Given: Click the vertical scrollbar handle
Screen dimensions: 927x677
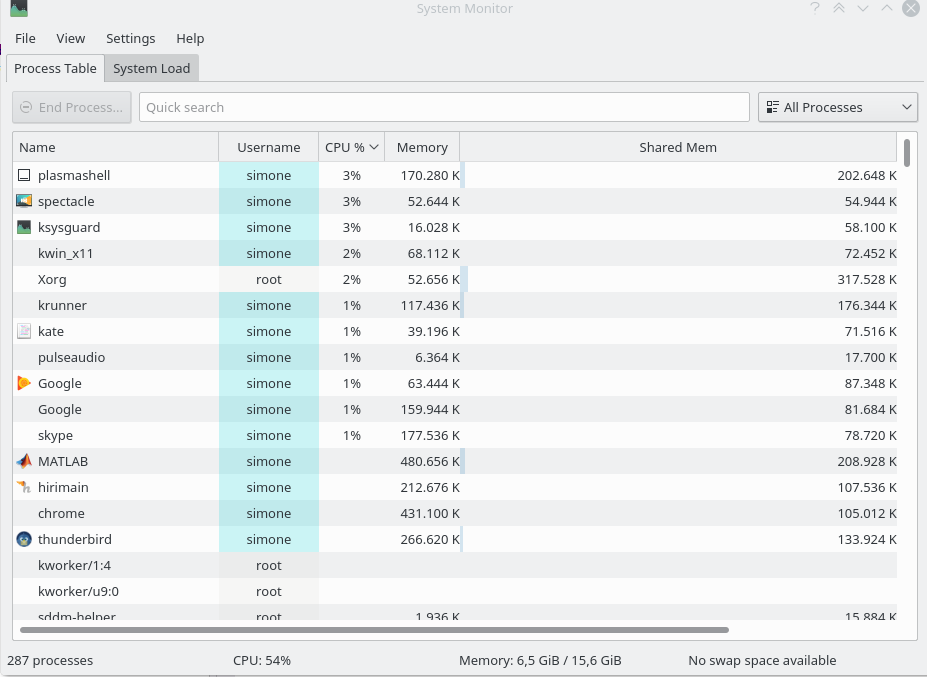Looking at the screenshot, I should 907,153.
